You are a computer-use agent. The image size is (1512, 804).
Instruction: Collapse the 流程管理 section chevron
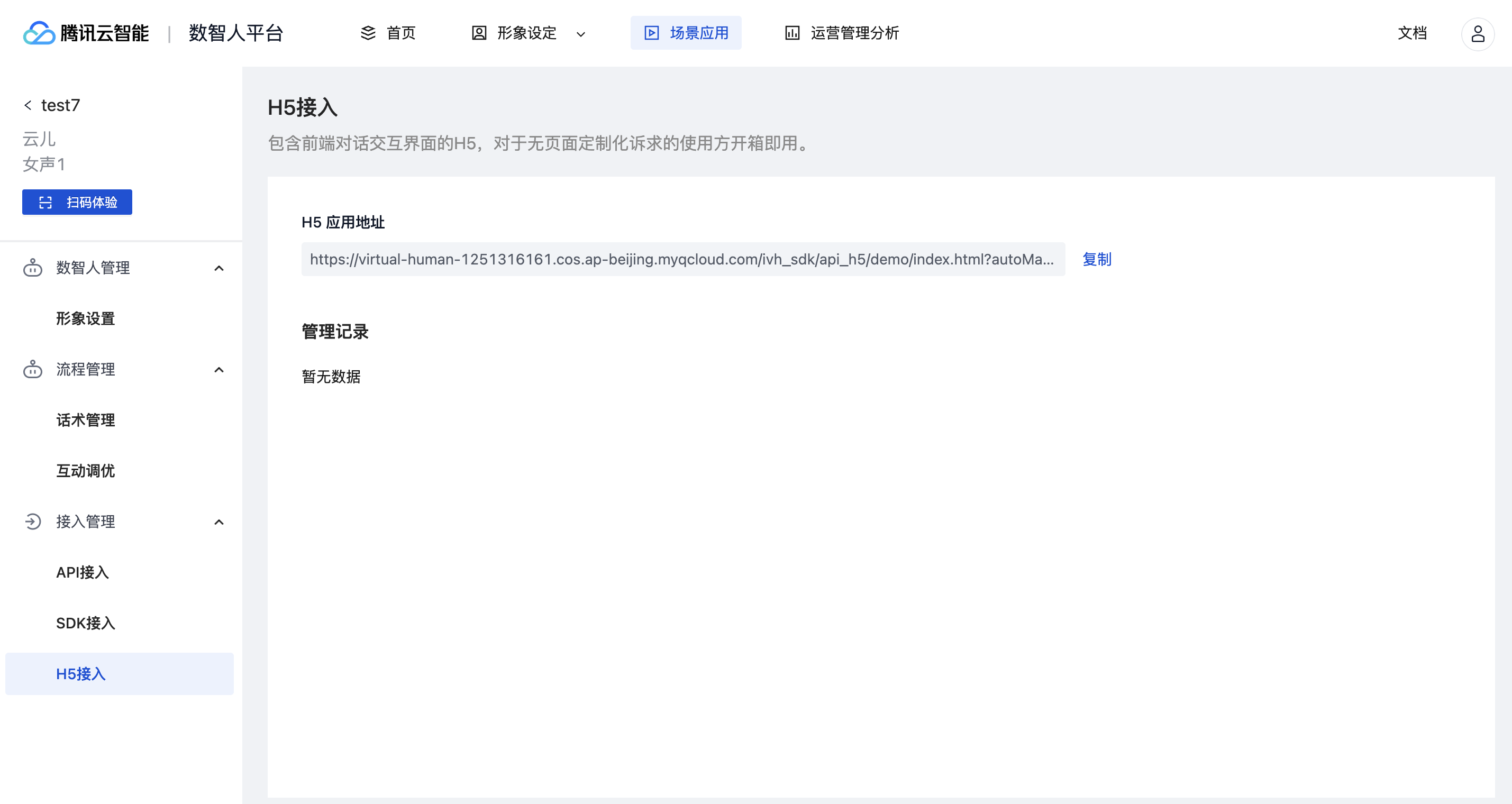(219, 370)
